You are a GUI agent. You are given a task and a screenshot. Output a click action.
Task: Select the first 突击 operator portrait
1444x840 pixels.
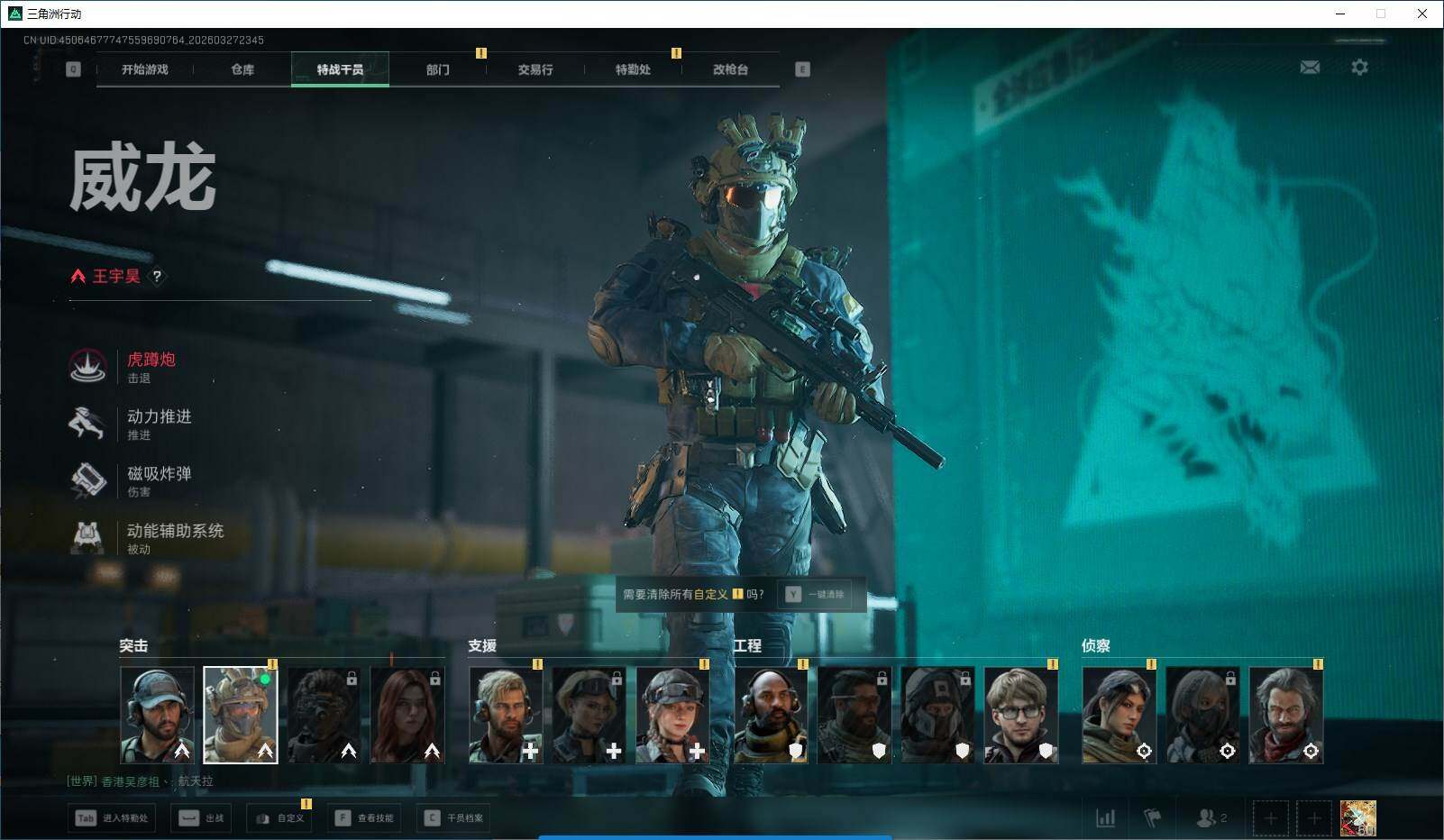157,715
